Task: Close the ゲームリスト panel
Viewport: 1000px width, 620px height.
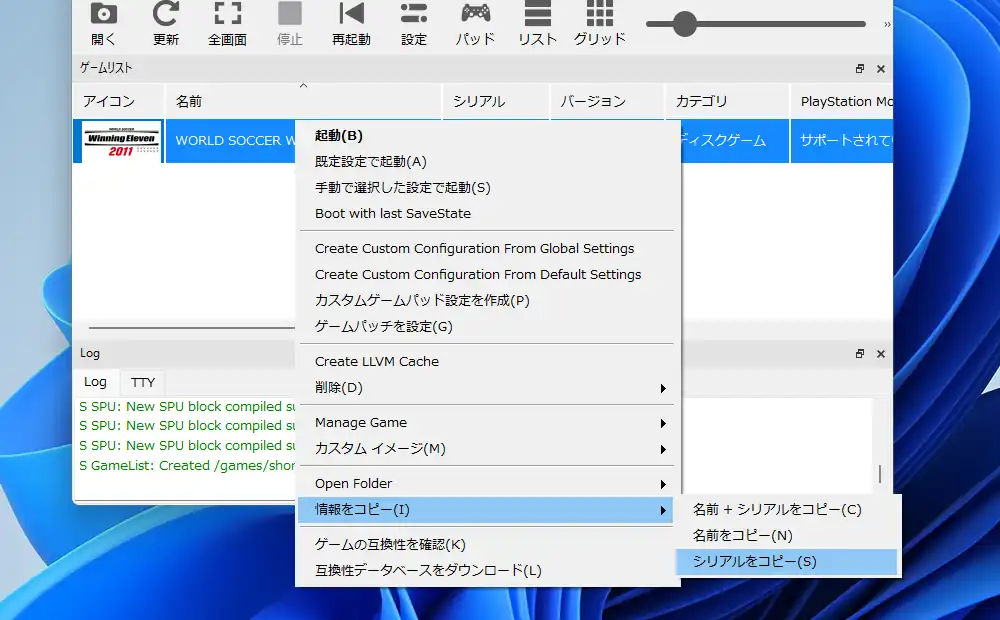Action: tap(881, 69)
